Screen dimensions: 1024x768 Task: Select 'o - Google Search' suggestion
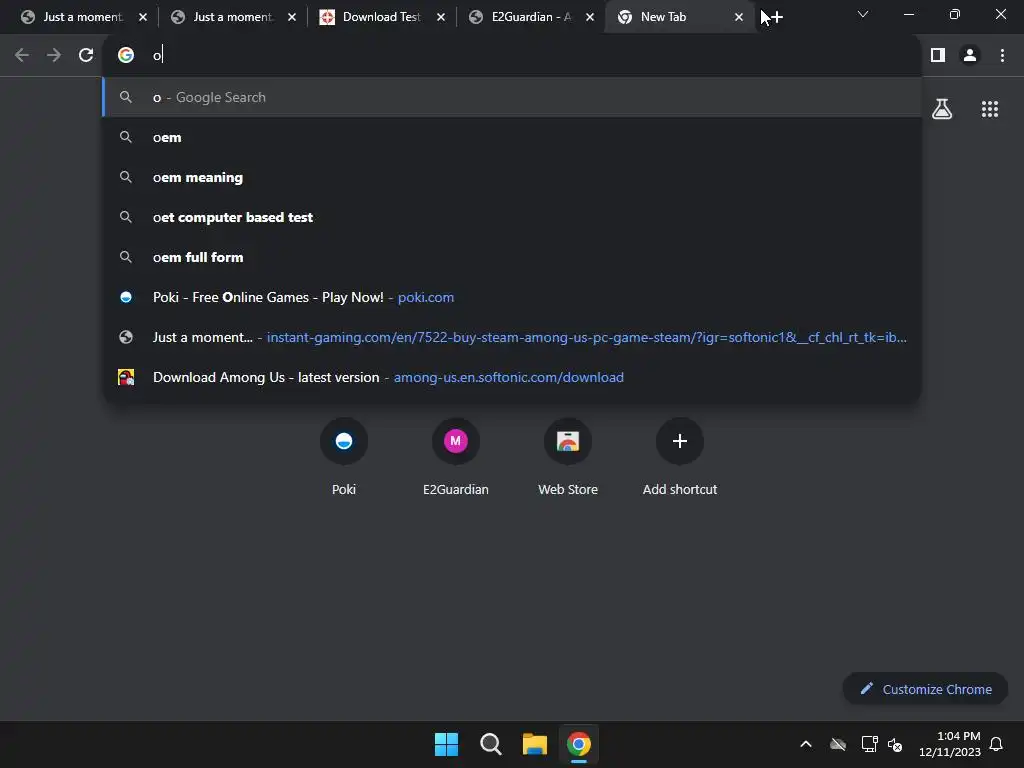[x=512, y=97]
